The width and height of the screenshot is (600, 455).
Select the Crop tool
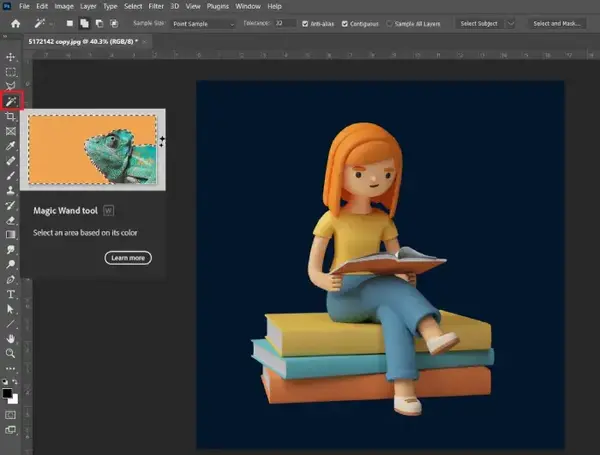click(10, 116)
